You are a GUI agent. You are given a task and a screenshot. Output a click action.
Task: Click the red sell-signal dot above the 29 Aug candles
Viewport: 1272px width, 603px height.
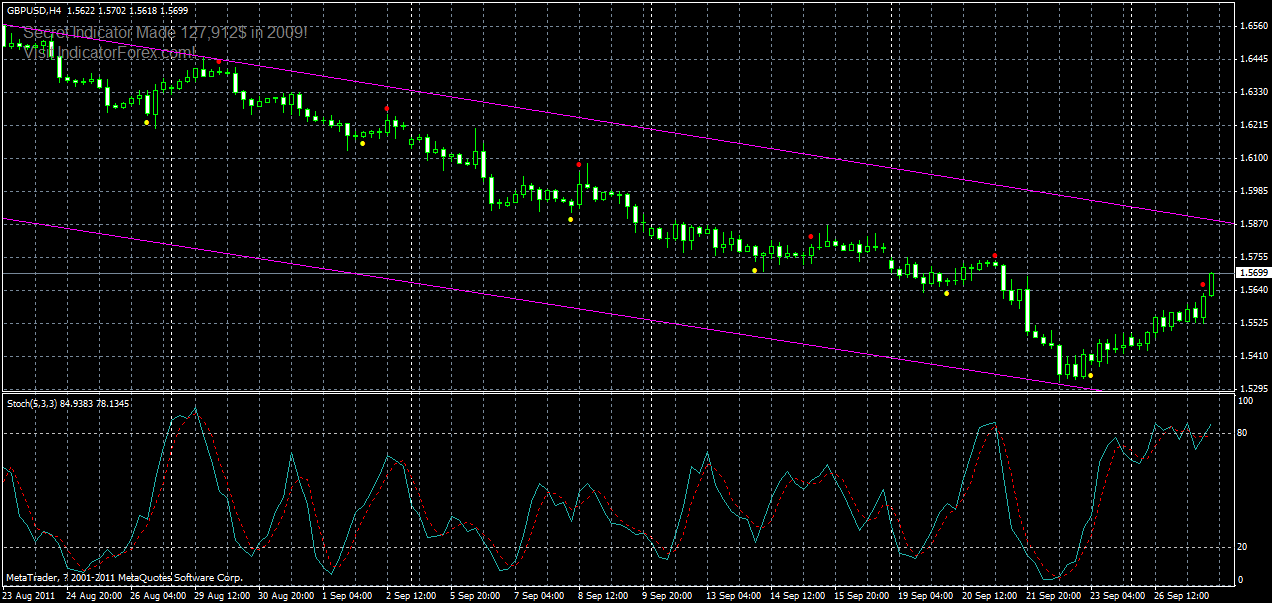pos(219,61)
